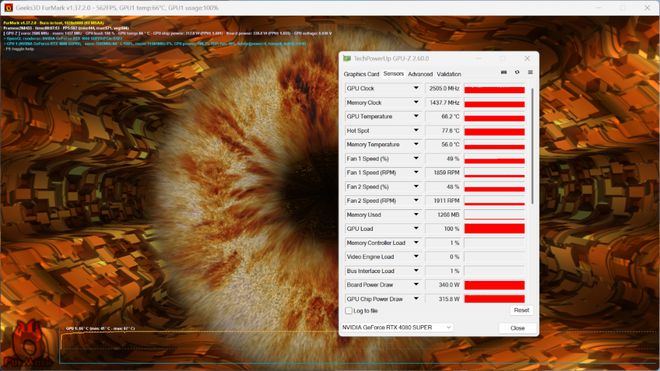Click the GPU-Z screenshot camera icon
Viewport: 660px width, 371px height.
point(504,72)
